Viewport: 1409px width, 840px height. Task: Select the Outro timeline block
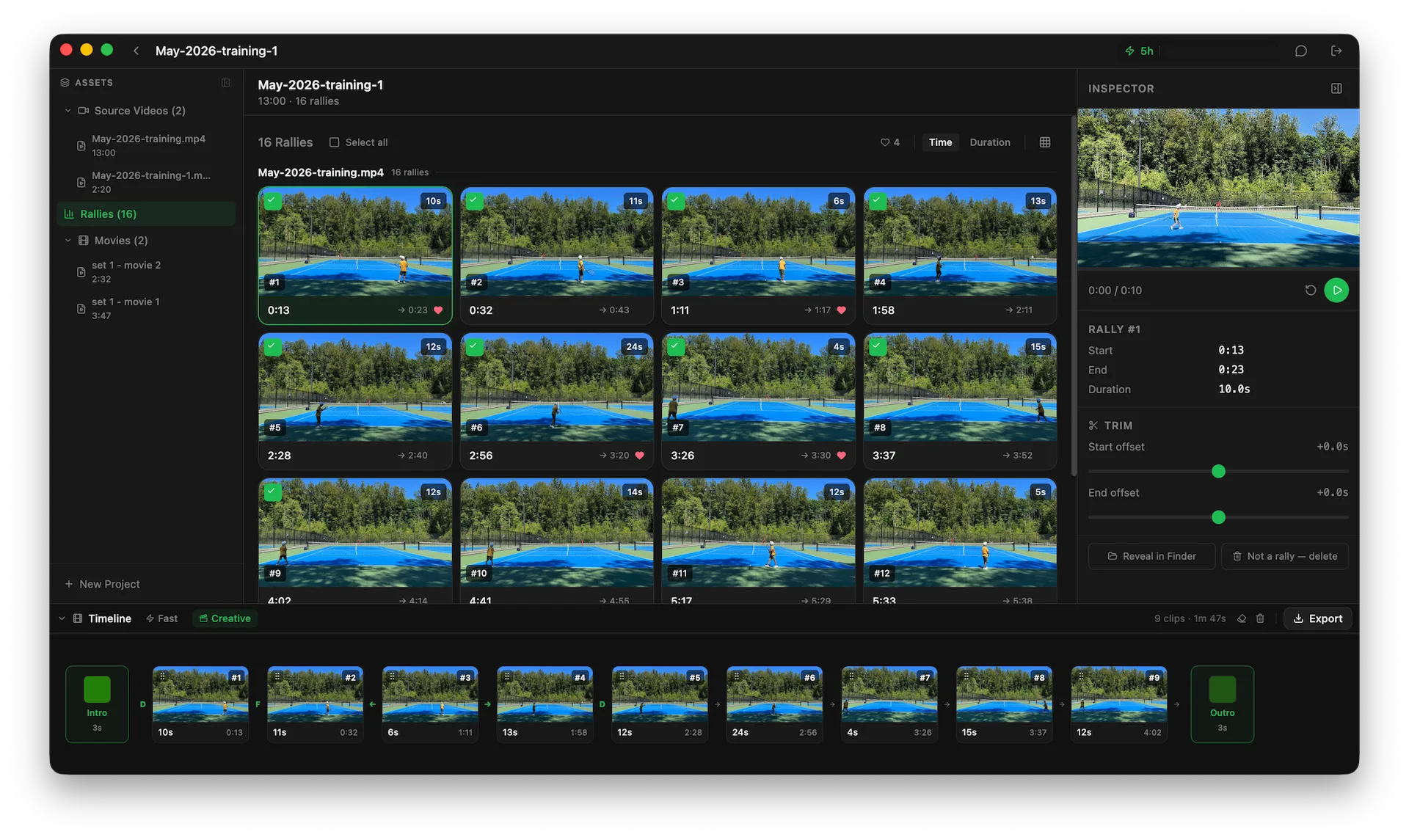point(1222,704)
